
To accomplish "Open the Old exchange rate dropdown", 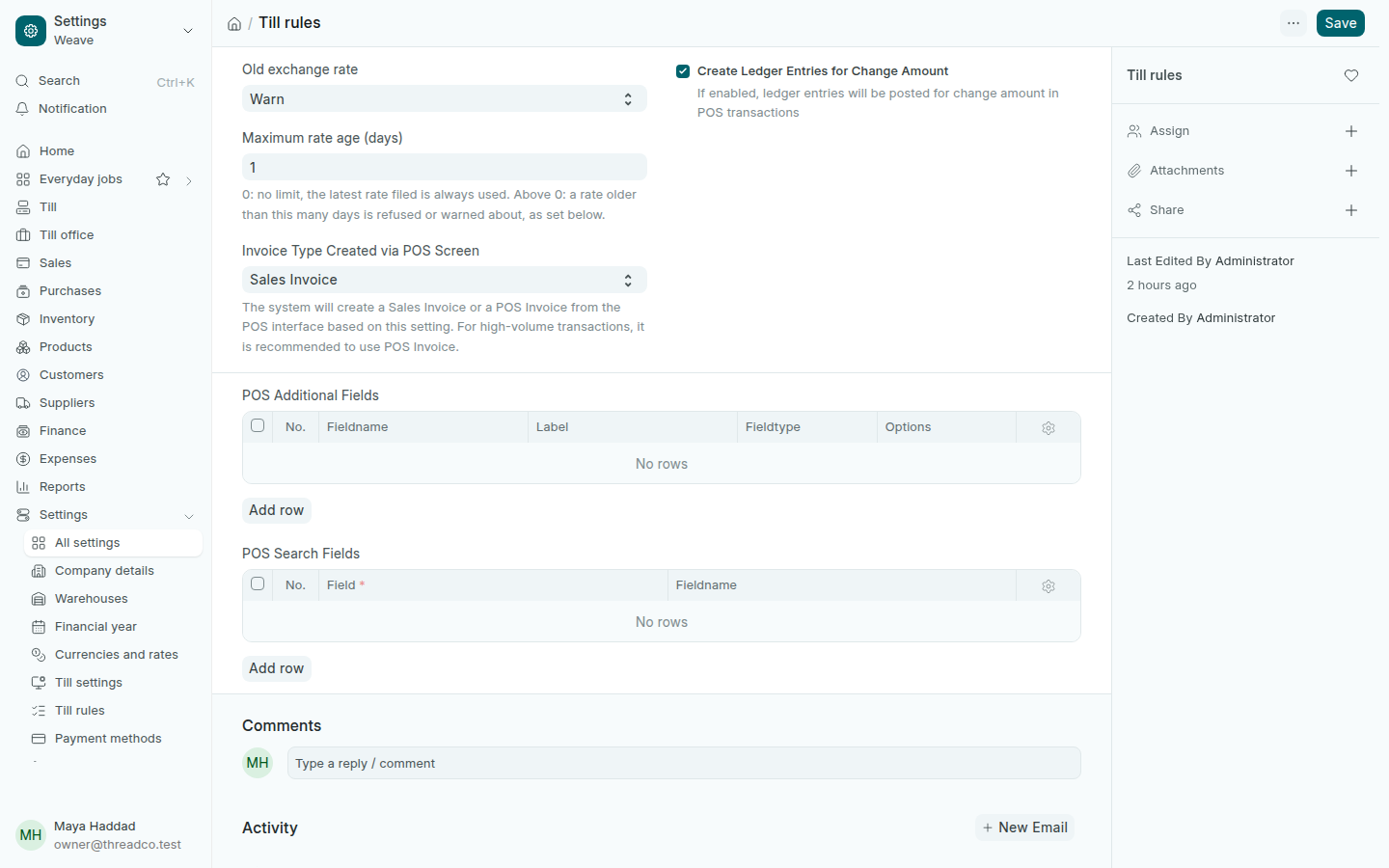I will [445, 99].
